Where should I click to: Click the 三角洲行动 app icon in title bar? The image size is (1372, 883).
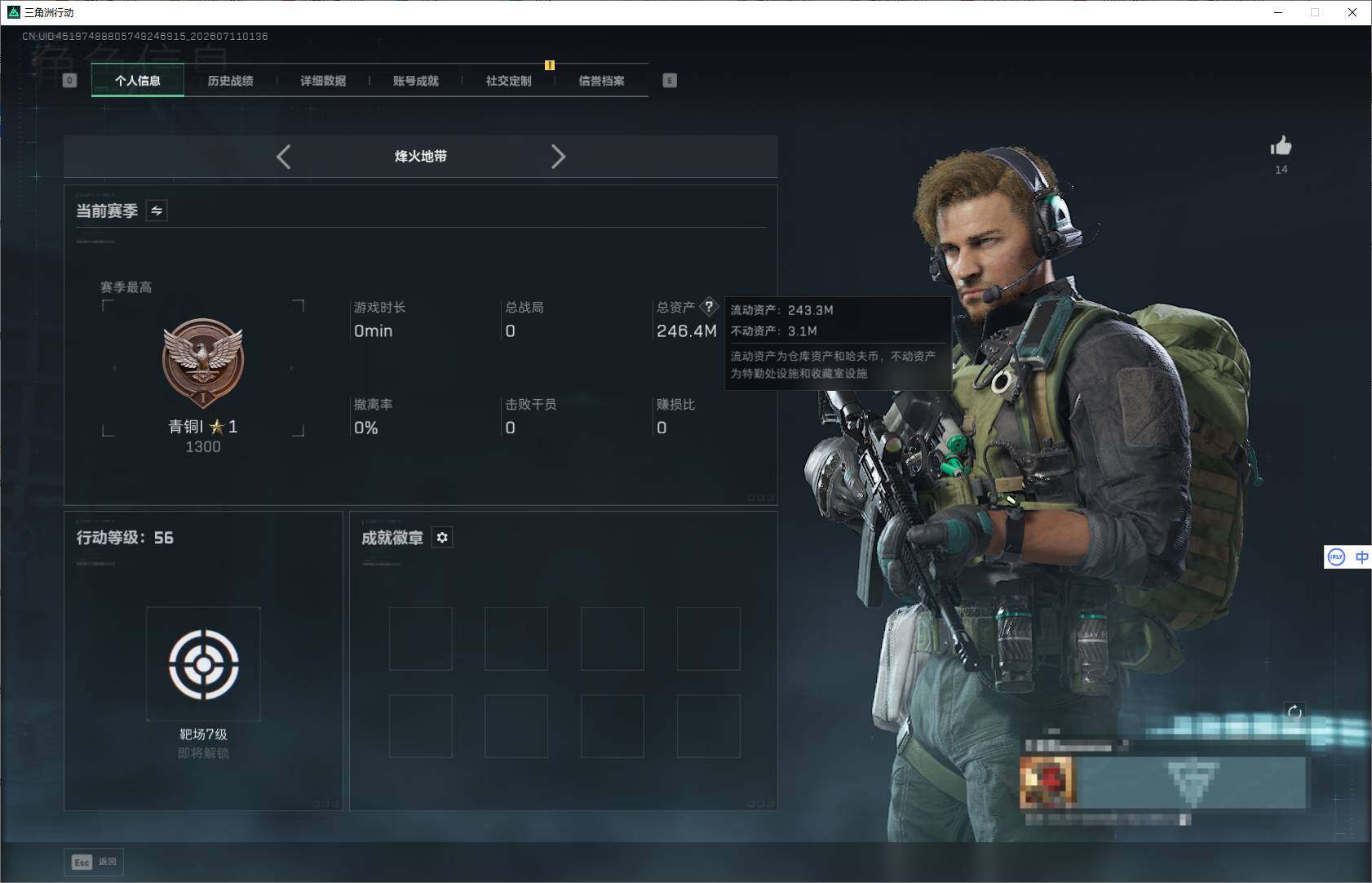(13, 12)
